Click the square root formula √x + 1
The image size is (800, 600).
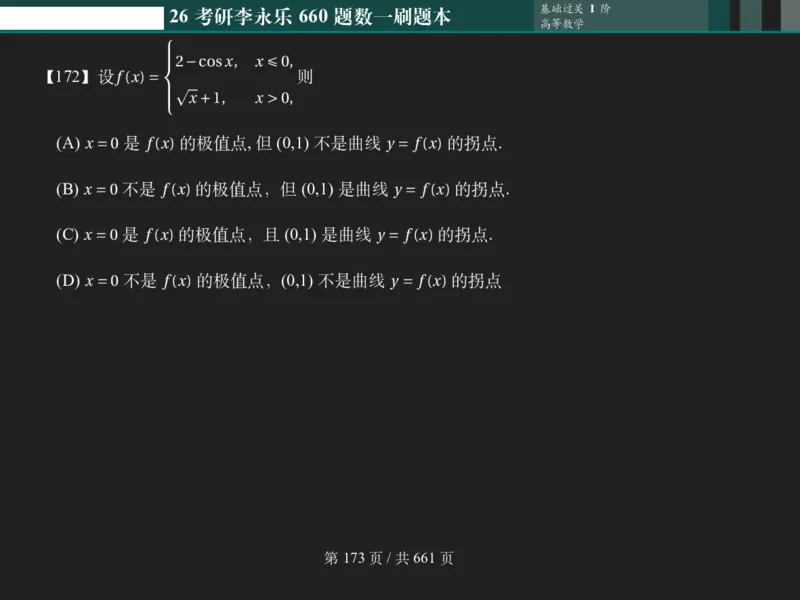tap(200, 96)
